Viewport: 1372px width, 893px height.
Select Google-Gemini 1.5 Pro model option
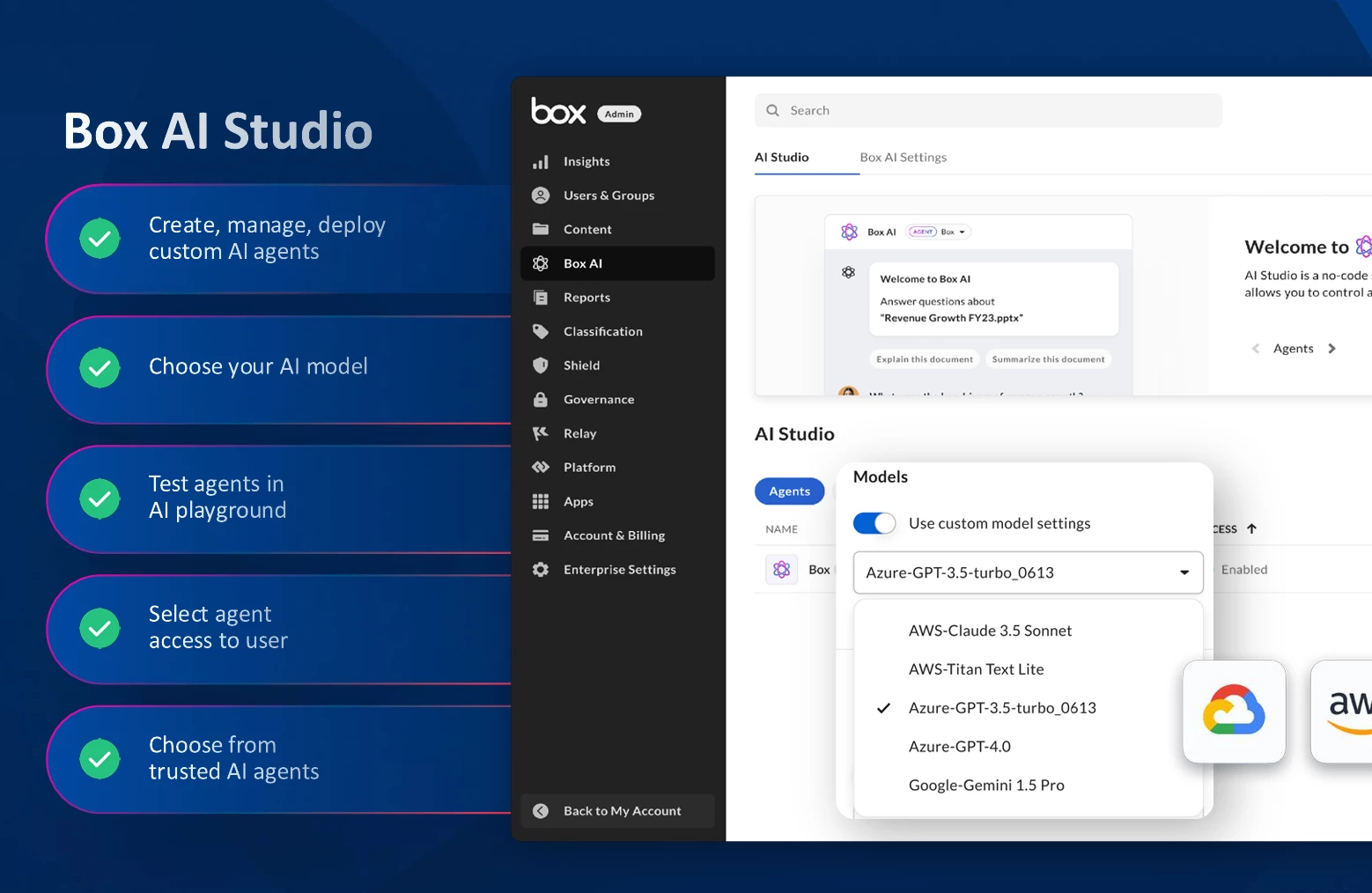(1029, 786)
